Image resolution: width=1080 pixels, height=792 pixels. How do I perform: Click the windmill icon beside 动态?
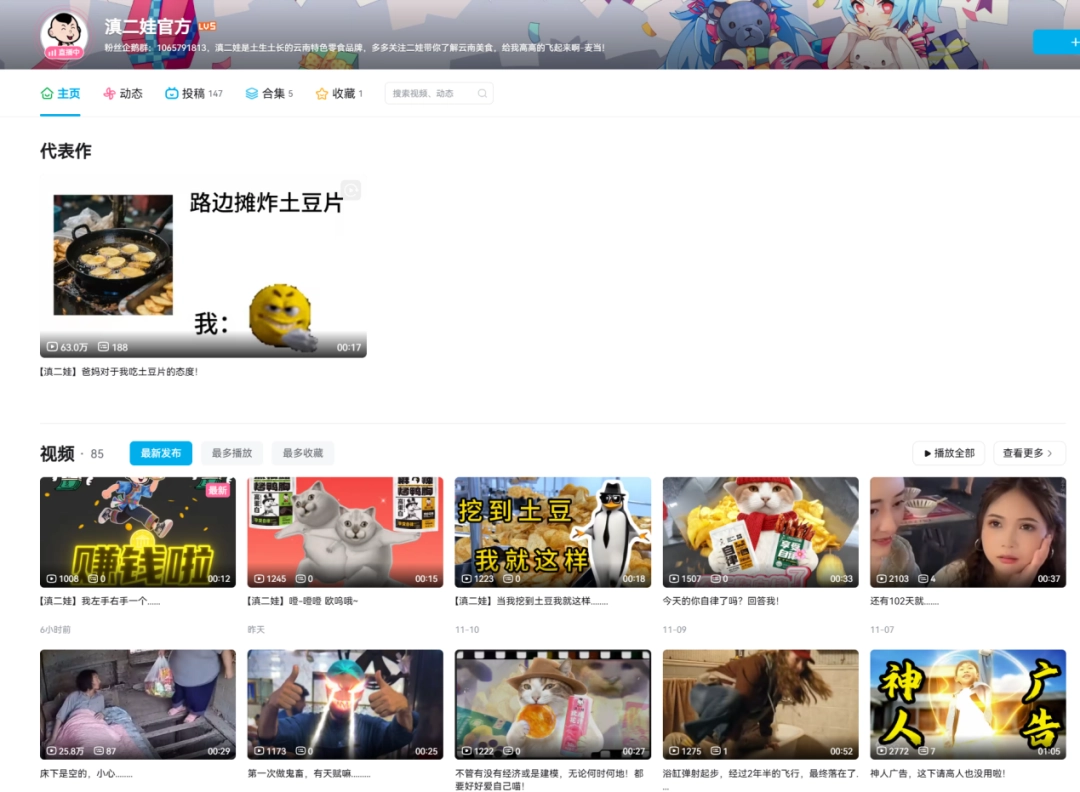pyautogui.click(x=107, y=92)
